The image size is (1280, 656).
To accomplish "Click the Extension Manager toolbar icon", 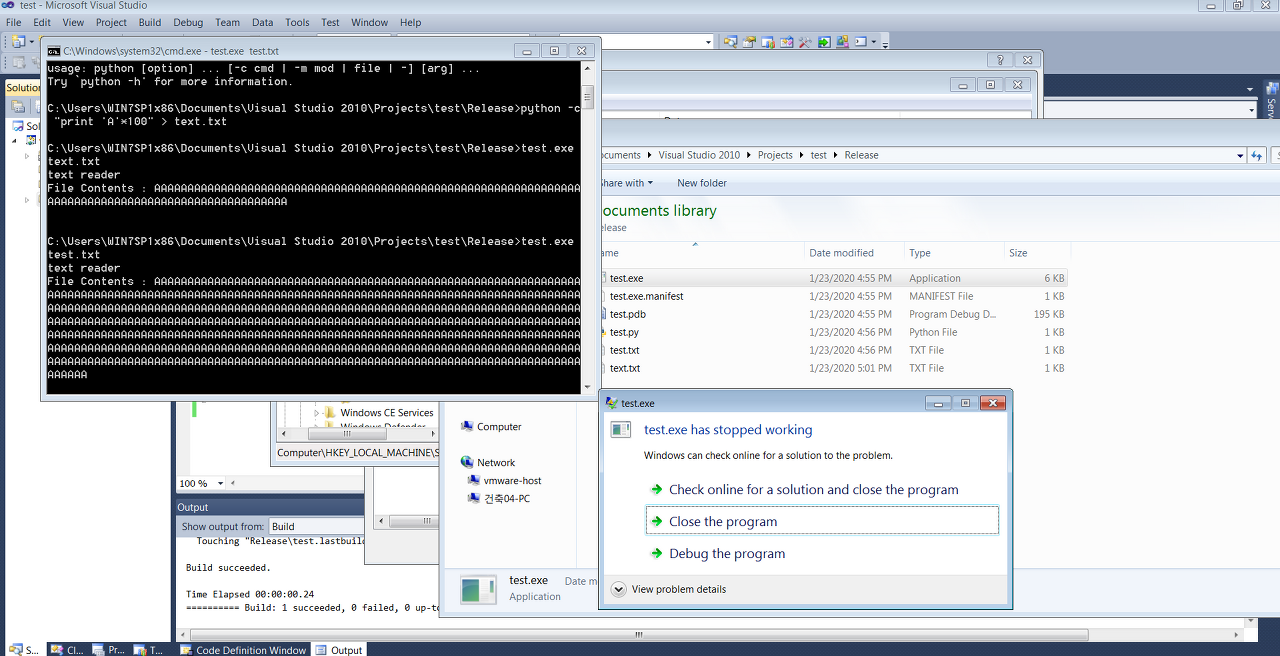I will pos(842,42).
